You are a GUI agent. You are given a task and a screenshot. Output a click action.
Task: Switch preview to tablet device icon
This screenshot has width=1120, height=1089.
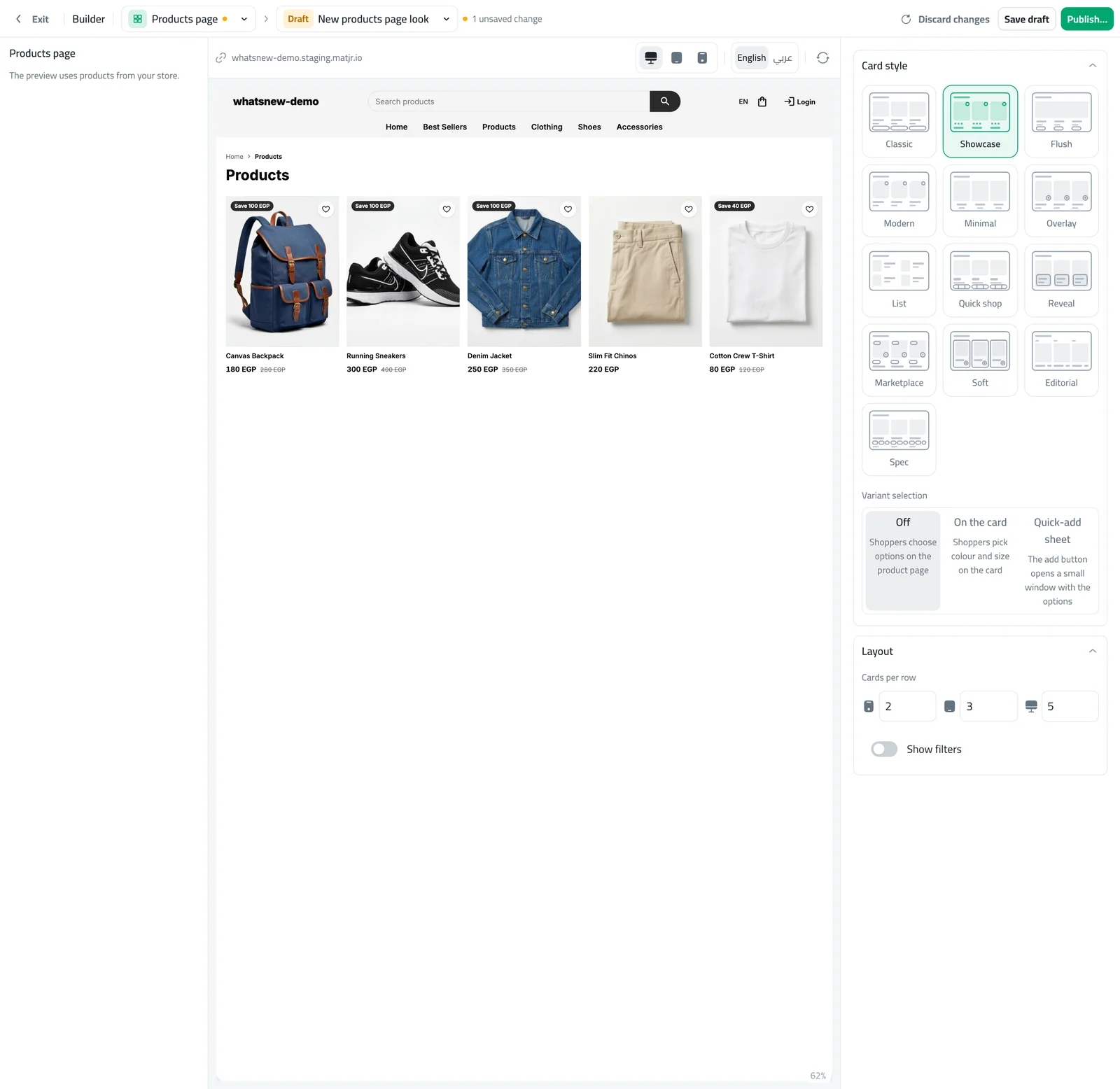point(676,58)
